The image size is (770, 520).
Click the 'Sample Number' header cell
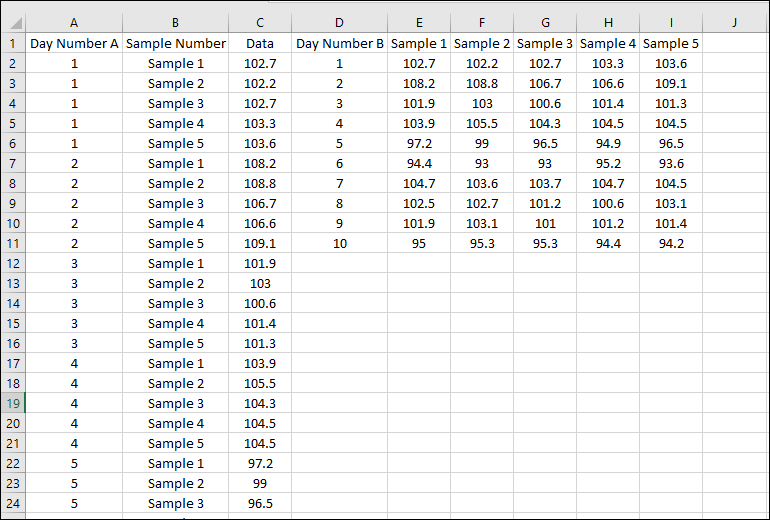(x=176, y=43)
